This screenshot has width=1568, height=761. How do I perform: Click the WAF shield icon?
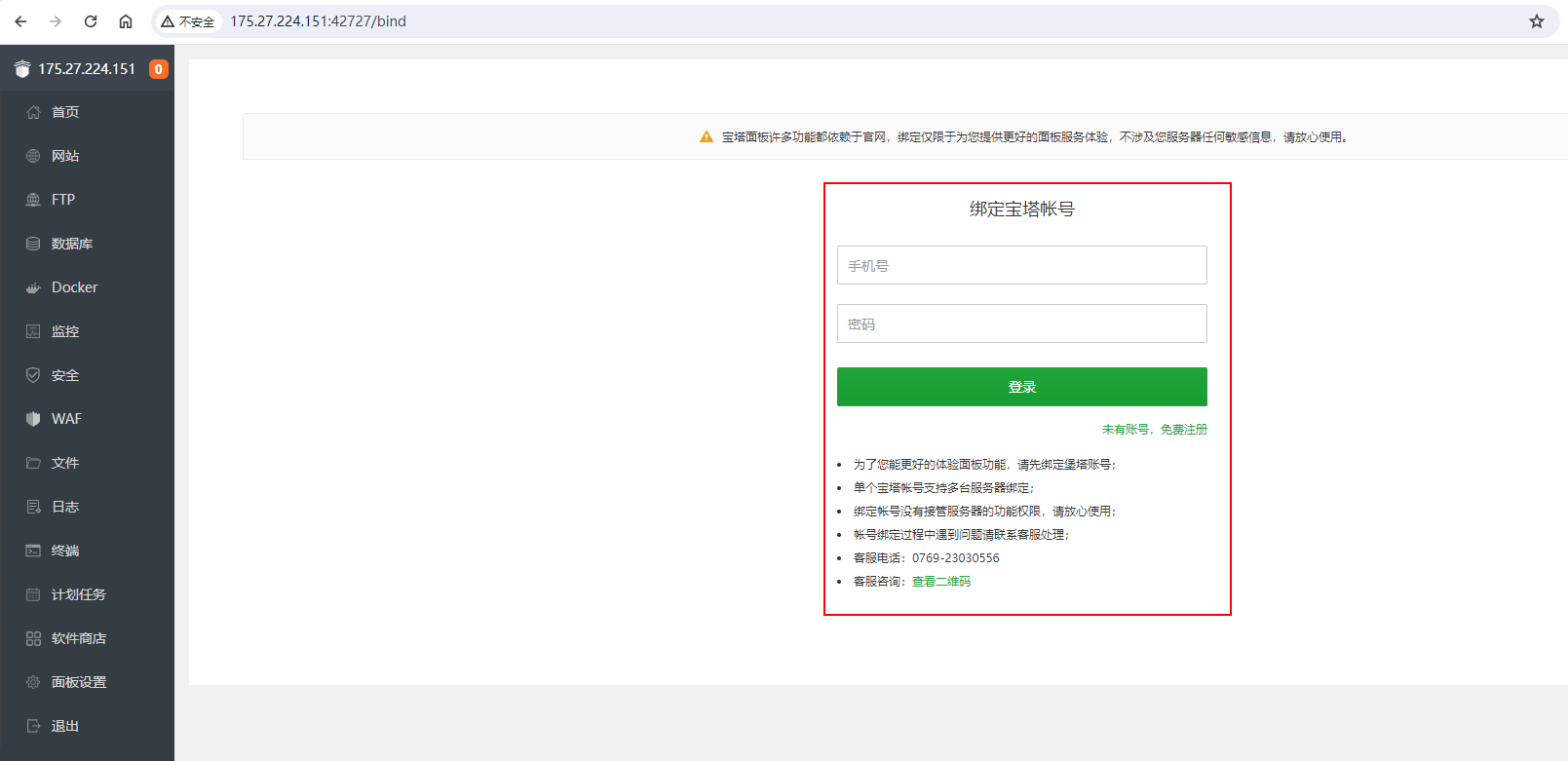33,419
